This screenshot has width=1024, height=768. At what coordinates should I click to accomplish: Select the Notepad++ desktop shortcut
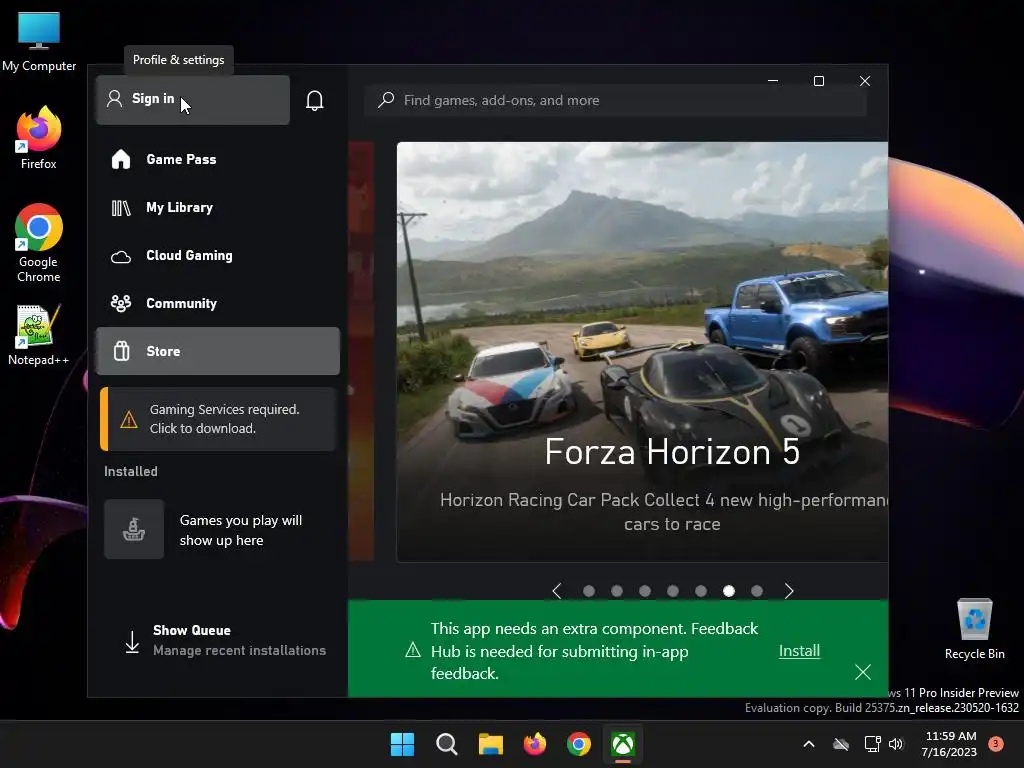[38, 335]
